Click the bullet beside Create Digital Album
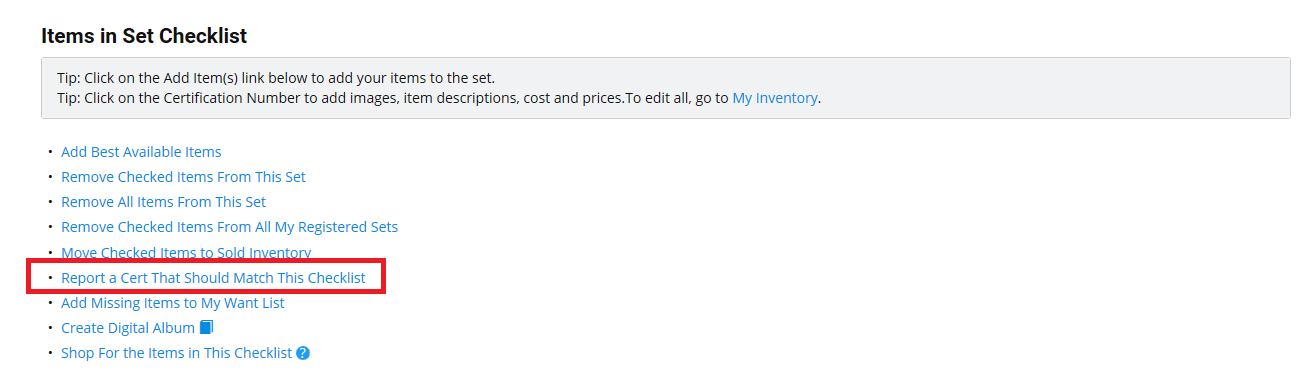This screenshot has width=1303, height=378. coord(50,328)
